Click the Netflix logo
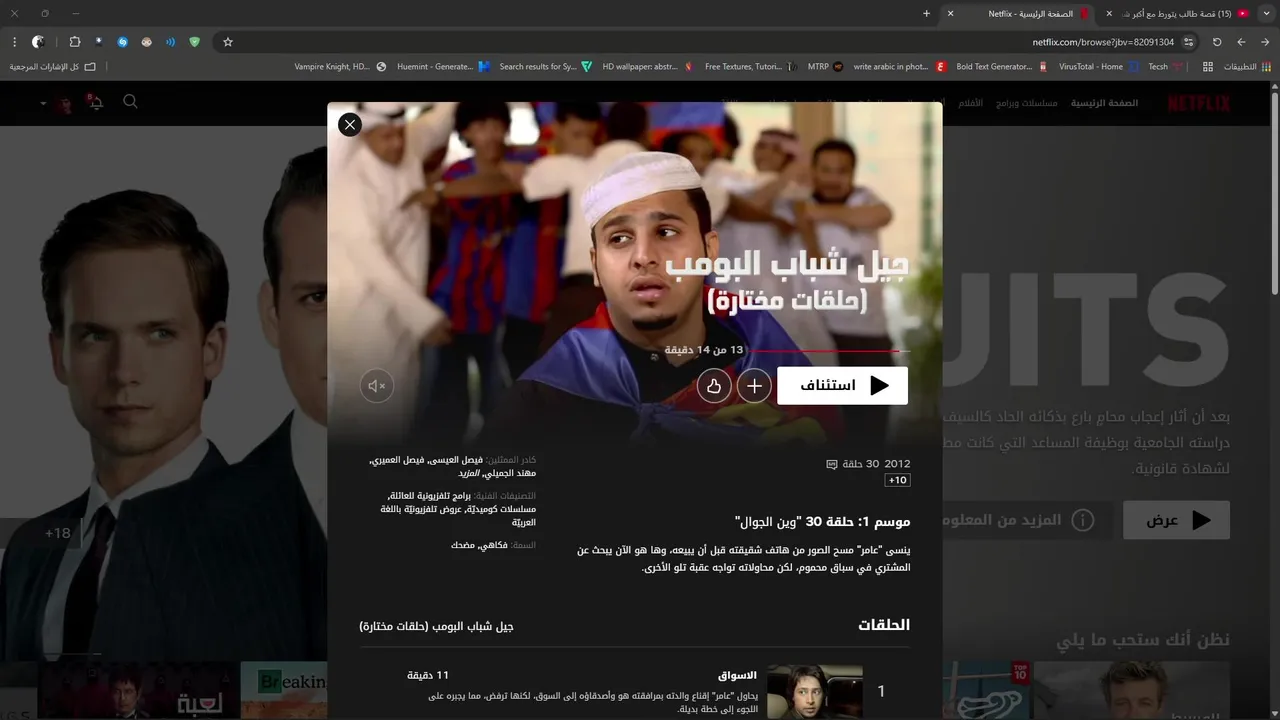1280x720 pixels. coord(1199,103)
